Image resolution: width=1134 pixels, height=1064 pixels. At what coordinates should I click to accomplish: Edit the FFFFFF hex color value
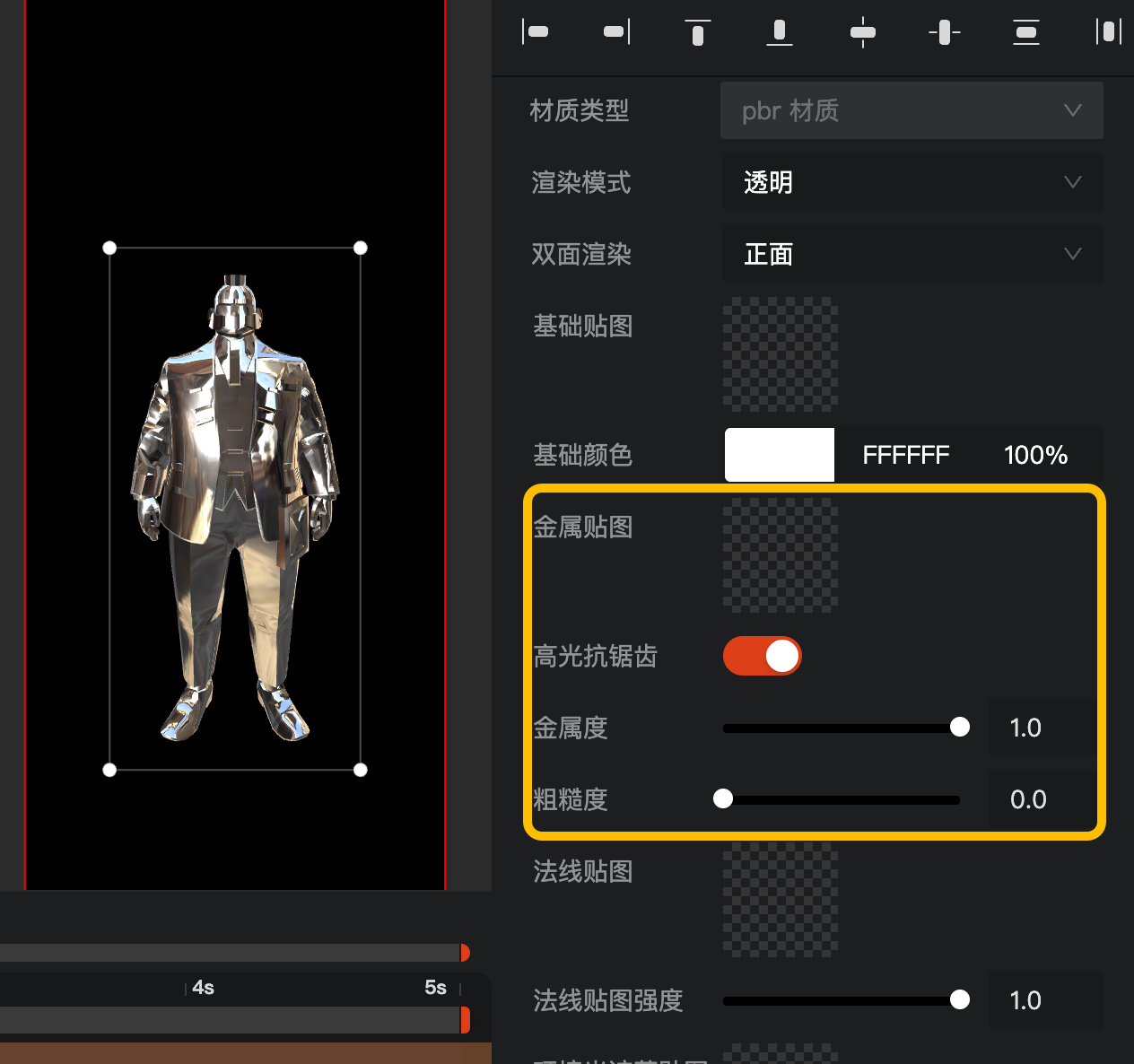[905, 455]
